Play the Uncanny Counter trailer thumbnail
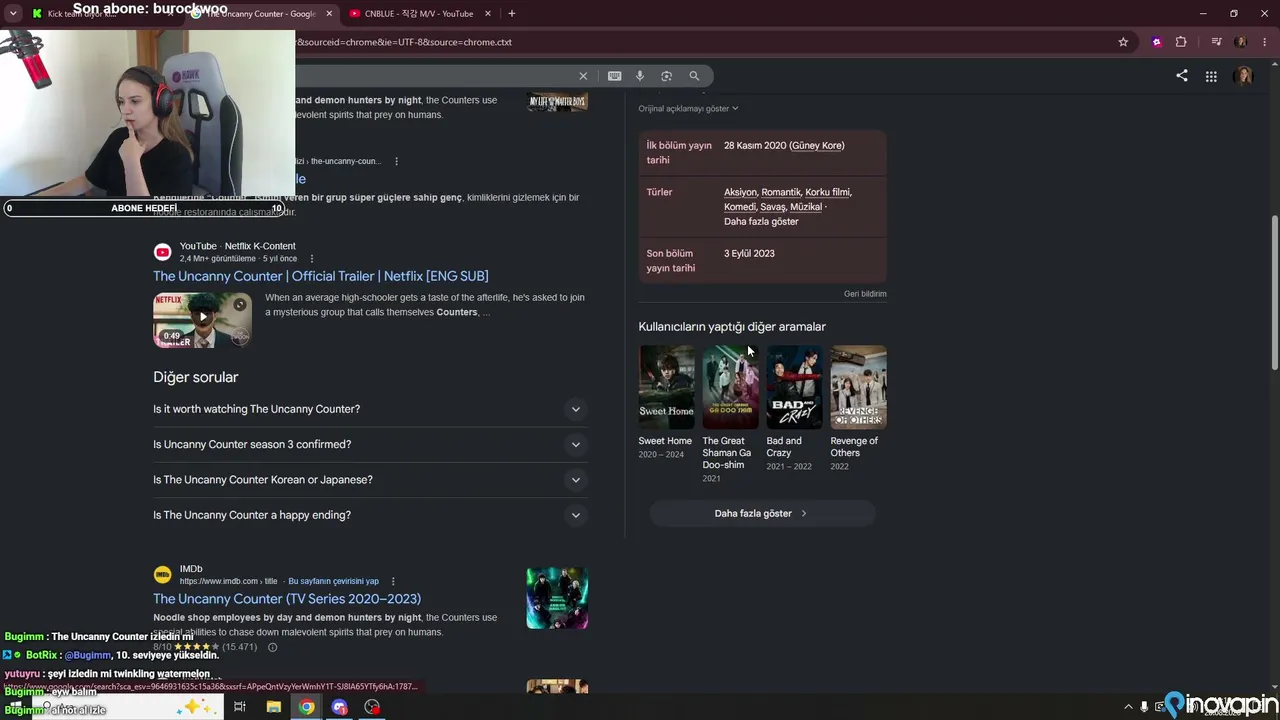This screenshot has height=720, width=1280. click(x=202, y=320)
